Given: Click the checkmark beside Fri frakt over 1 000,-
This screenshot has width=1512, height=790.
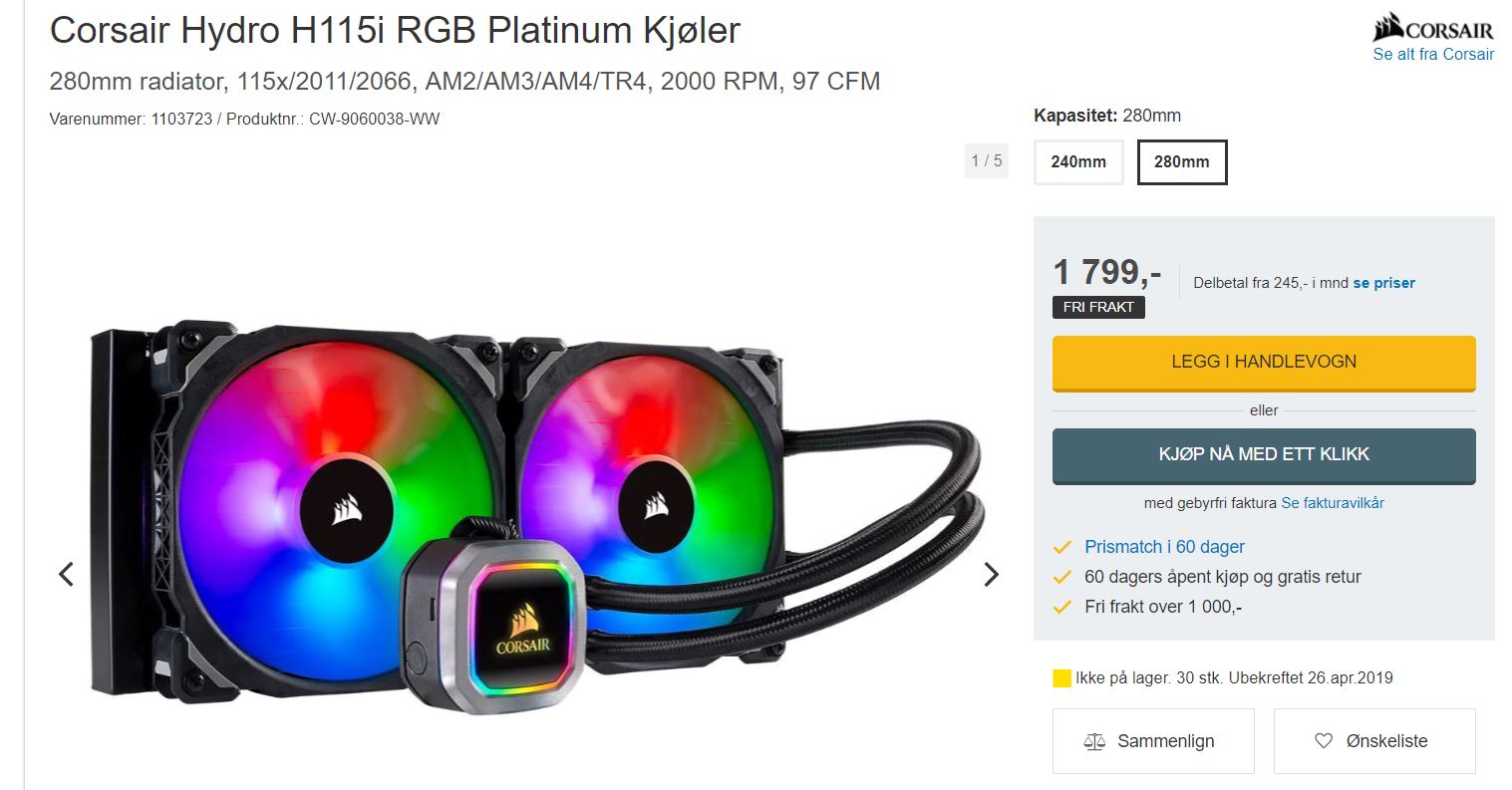Looking at the screenshot, I should coord(1062,607).
